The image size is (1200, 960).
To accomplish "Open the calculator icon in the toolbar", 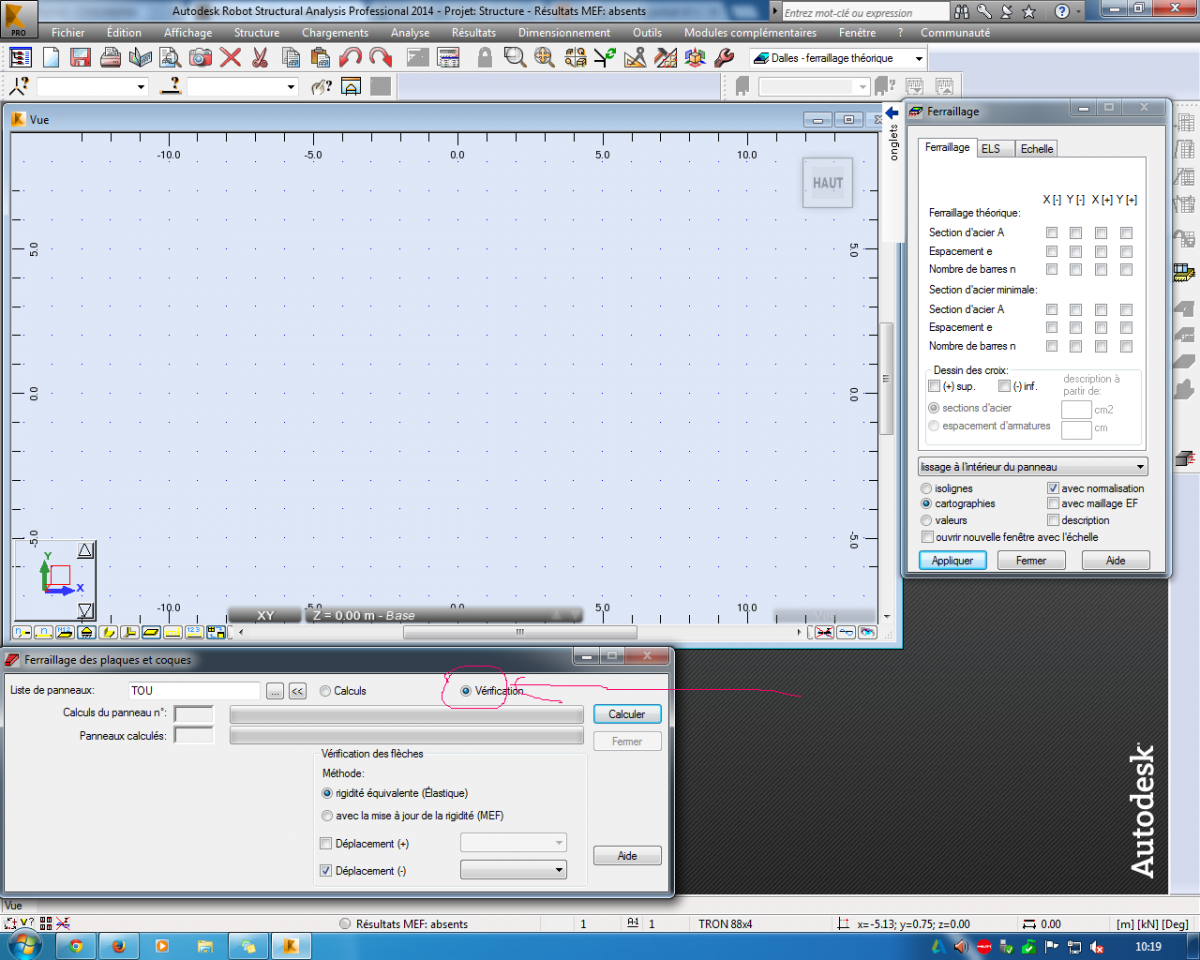I will 449,57.
